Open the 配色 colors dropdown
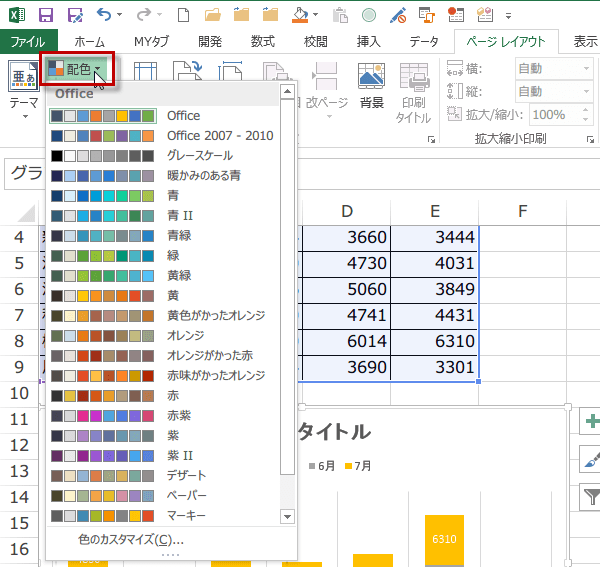Image resolution: width=600 pixels, height=567 pixels. pos(76,70)
